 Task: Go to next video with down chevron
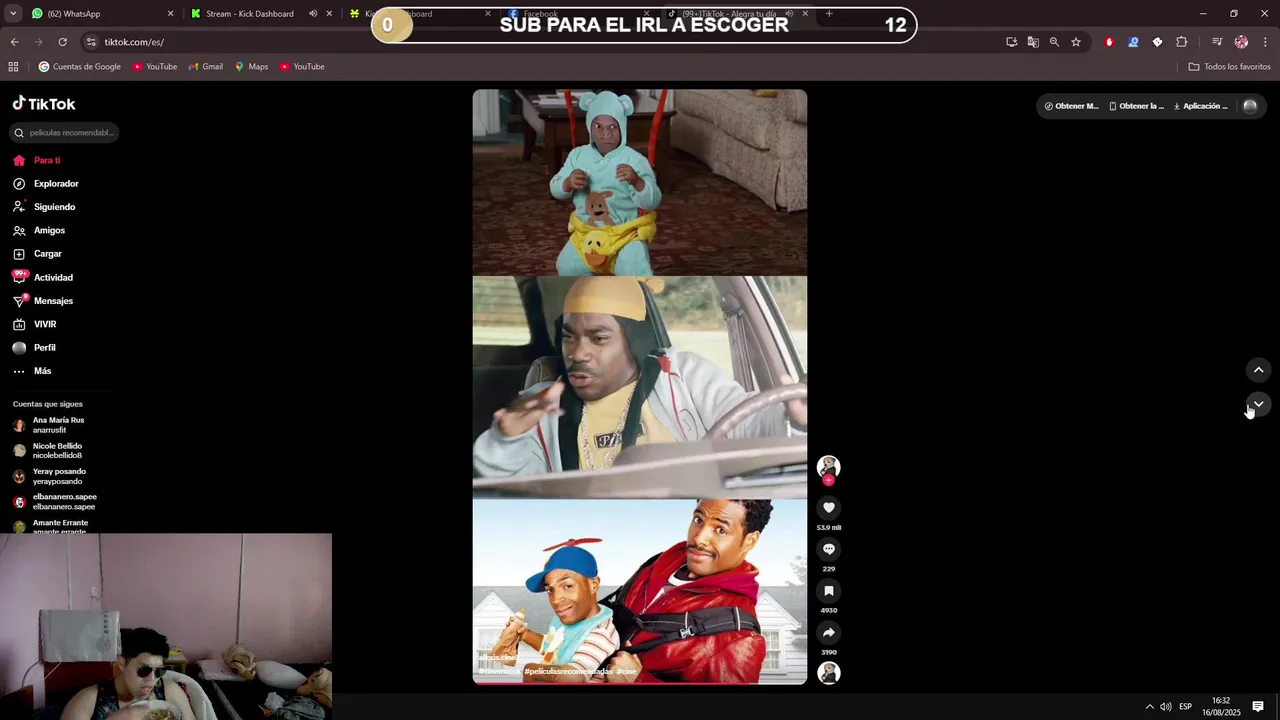(1258, 404)
